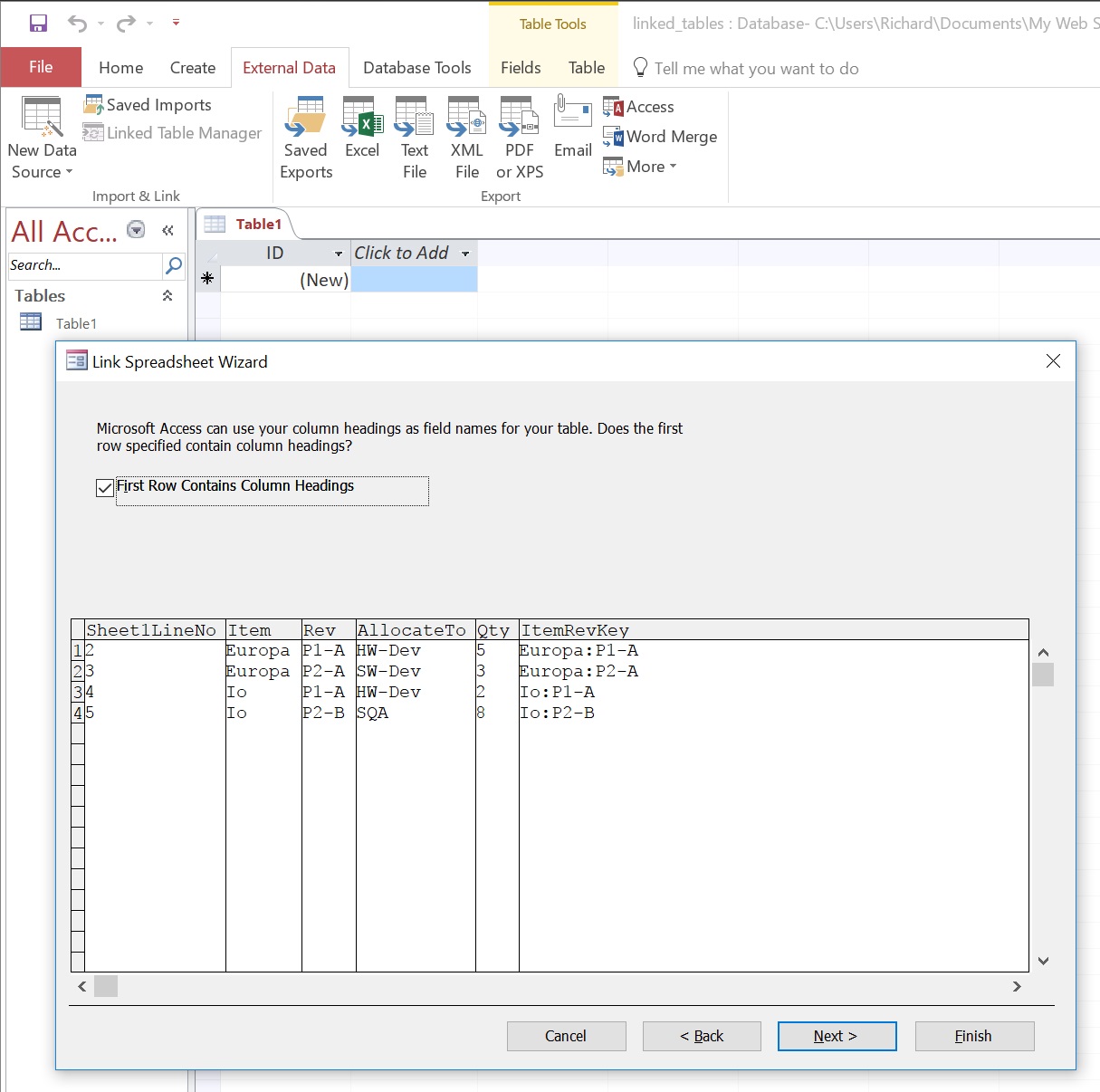Viewport: 1100px width, 1092px height.
Task: Click the Redo arrow icon
Action: [126, 24]
